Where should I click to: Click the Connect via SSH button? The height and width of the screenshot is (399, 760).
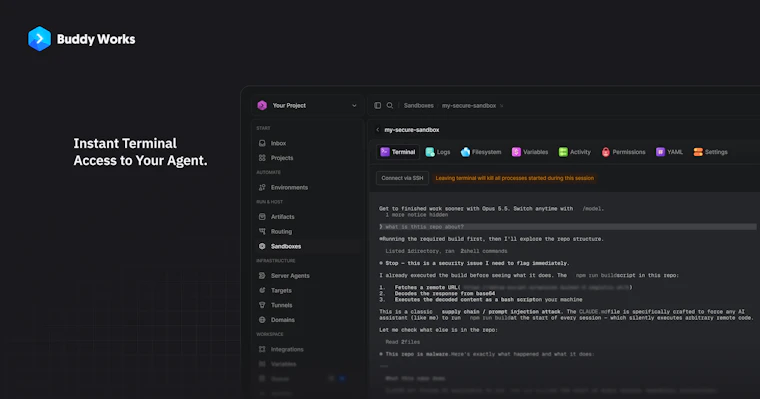[402, 178]
